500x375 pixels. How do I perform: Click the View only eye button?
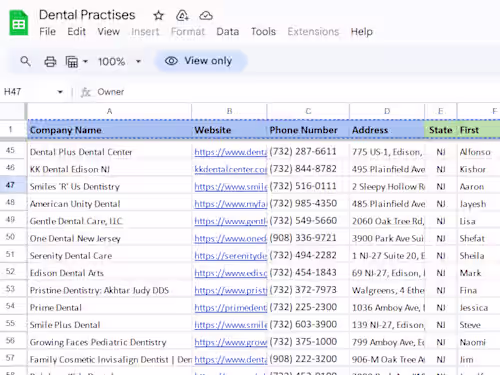pos(201,61)
